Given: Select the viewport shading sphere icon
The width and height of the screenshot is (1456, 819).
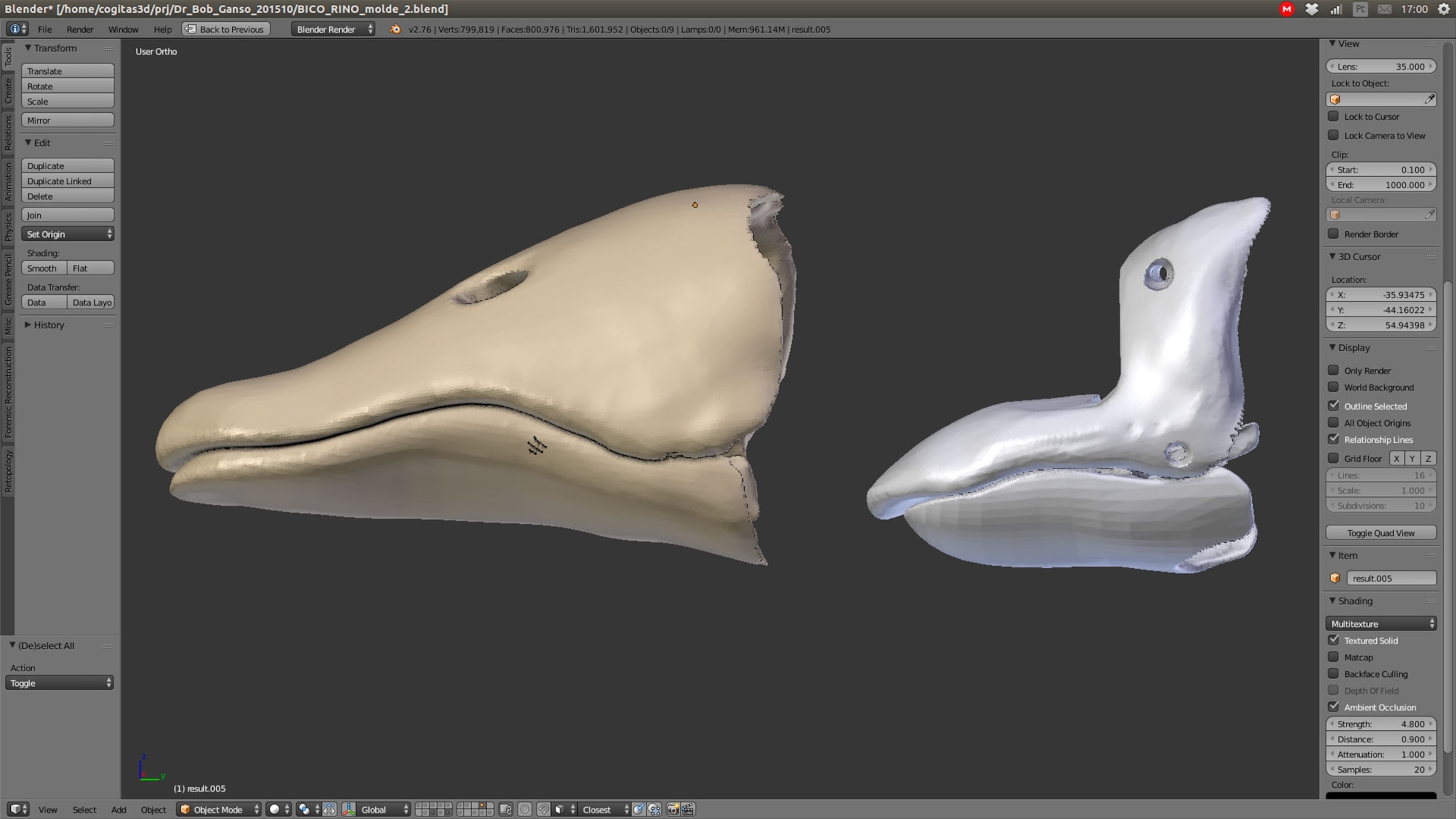Looking at the screenshot, I should 275,810.
